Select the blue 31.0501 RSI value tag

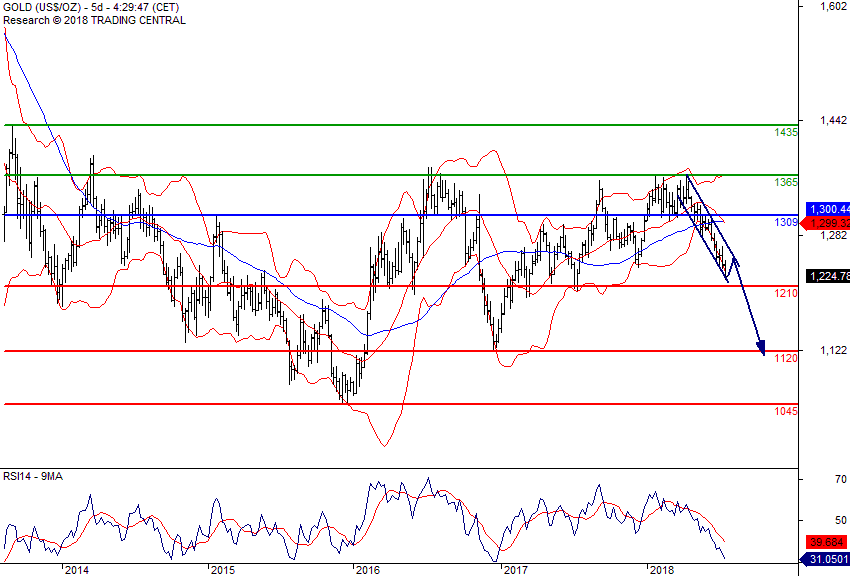click(825, 559)
